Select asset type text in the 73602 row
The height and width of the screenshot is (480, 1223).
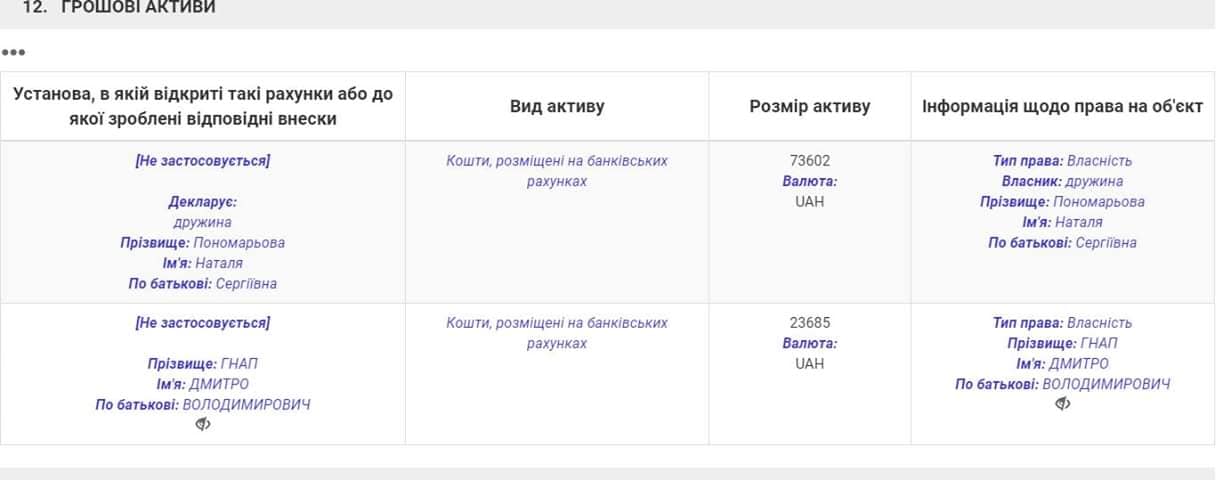[557, 171]
